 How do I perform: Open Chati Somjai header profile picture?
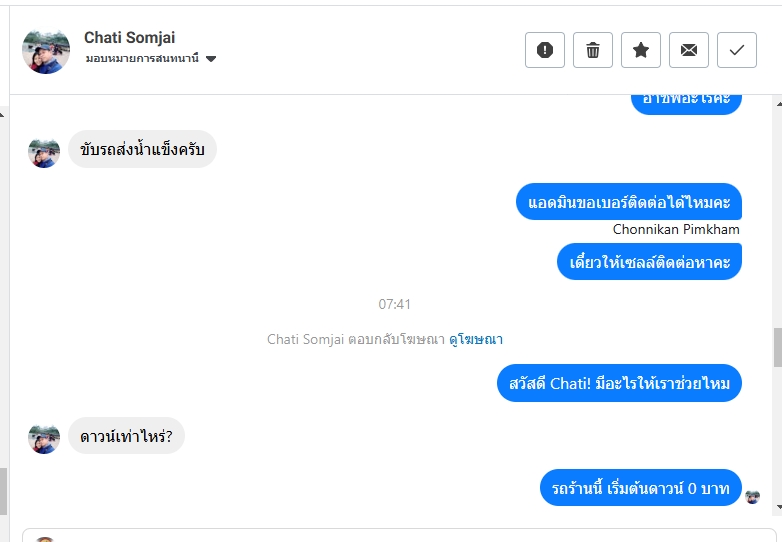point(46,50)
